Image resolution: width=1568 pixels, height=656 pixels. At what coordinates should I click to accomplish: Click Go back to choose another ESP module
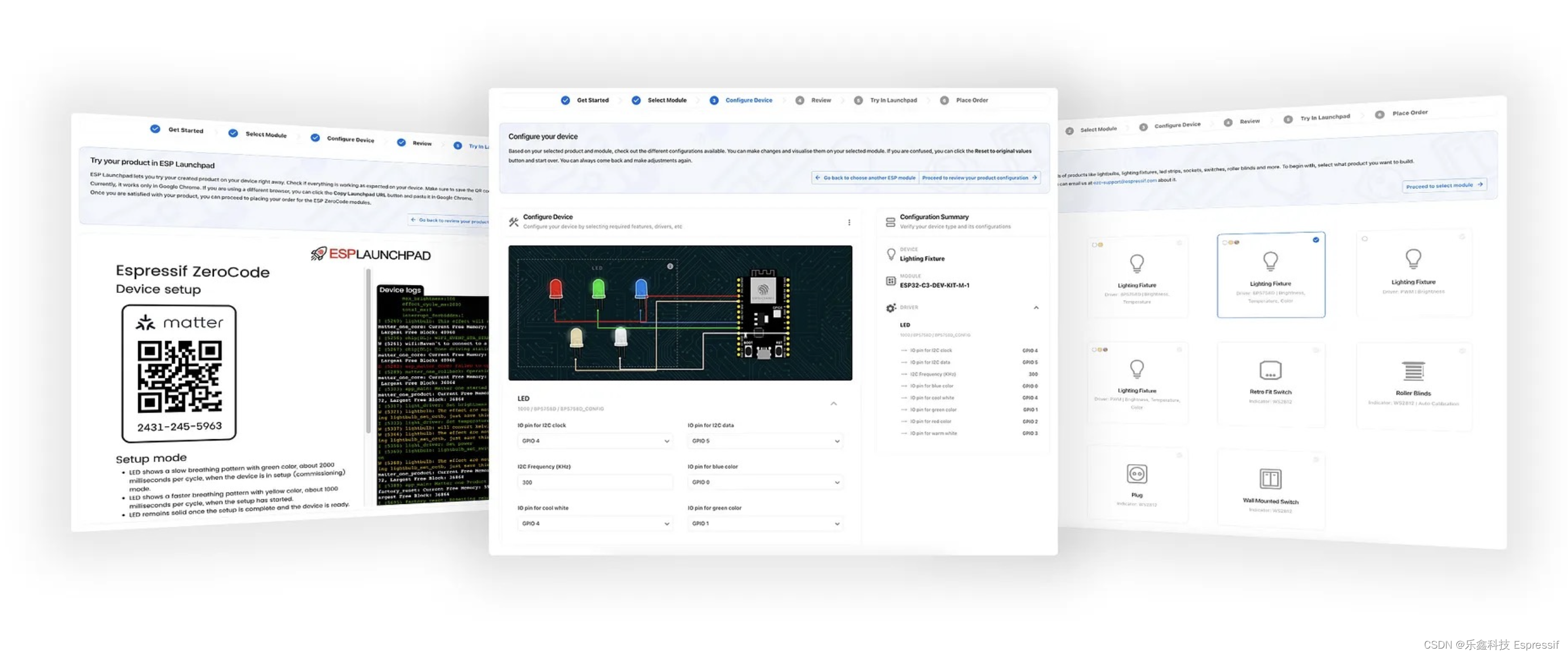click(x=865, y=178)
